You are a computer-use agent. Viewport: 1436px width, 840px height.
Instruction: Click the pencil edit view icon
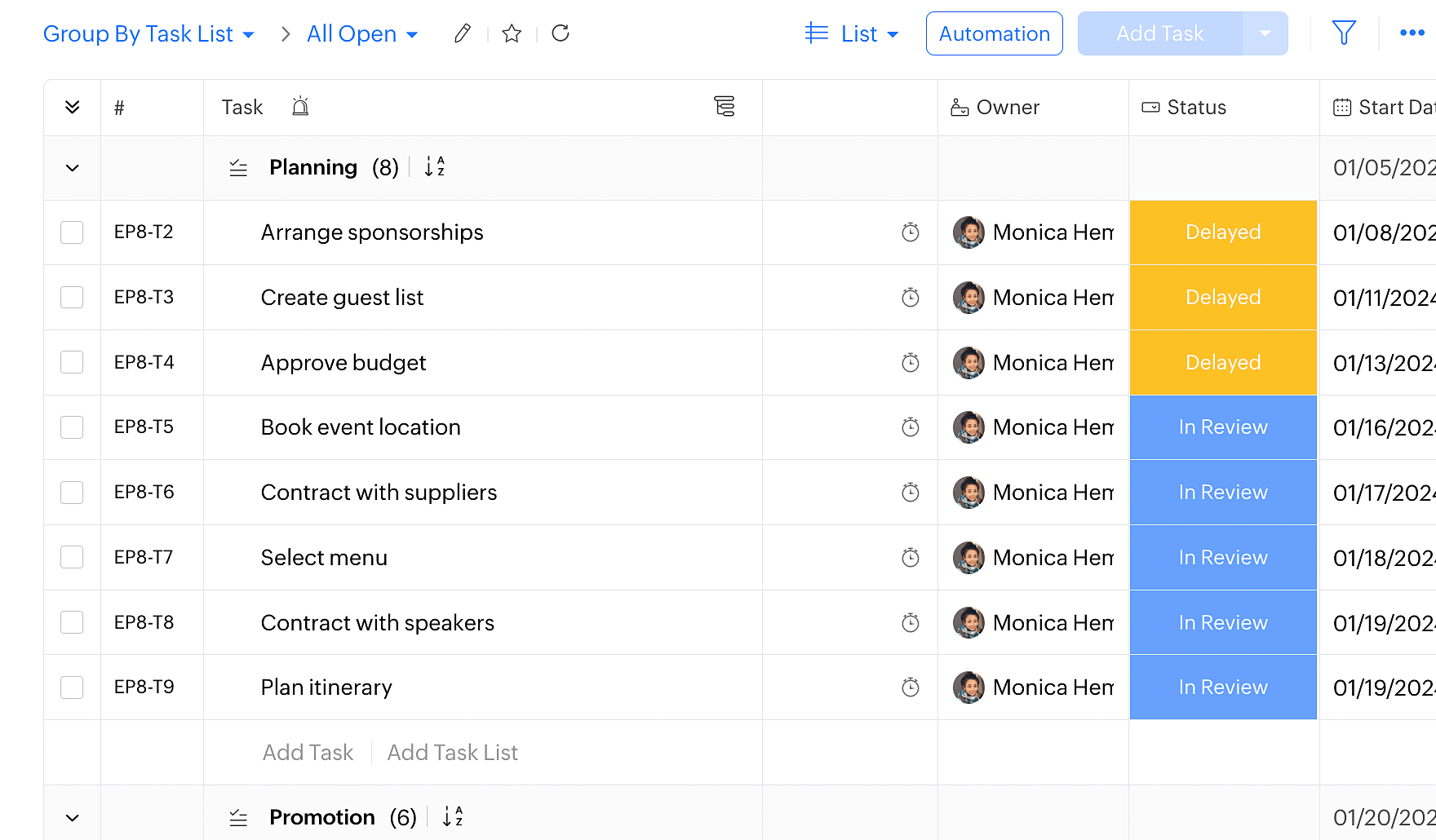click(x=463, y=33)
